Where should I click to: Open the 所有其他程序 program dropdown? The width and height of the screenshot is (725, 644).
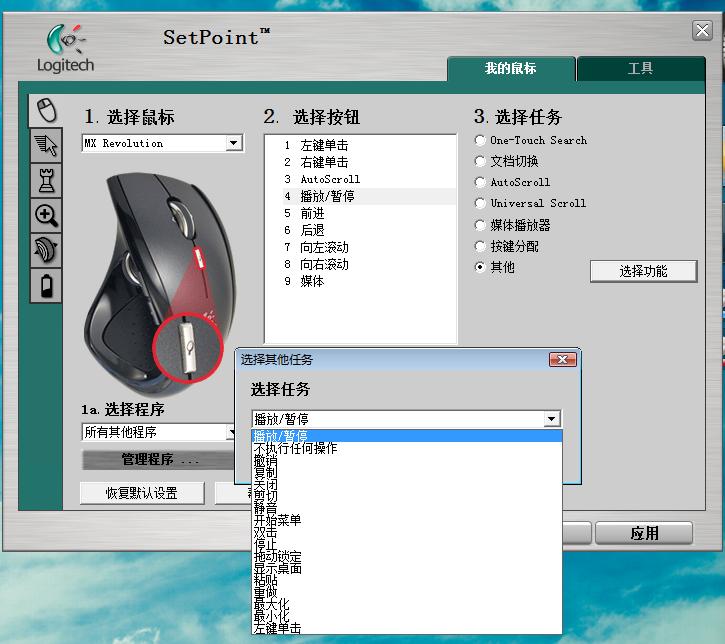point(231,432)
